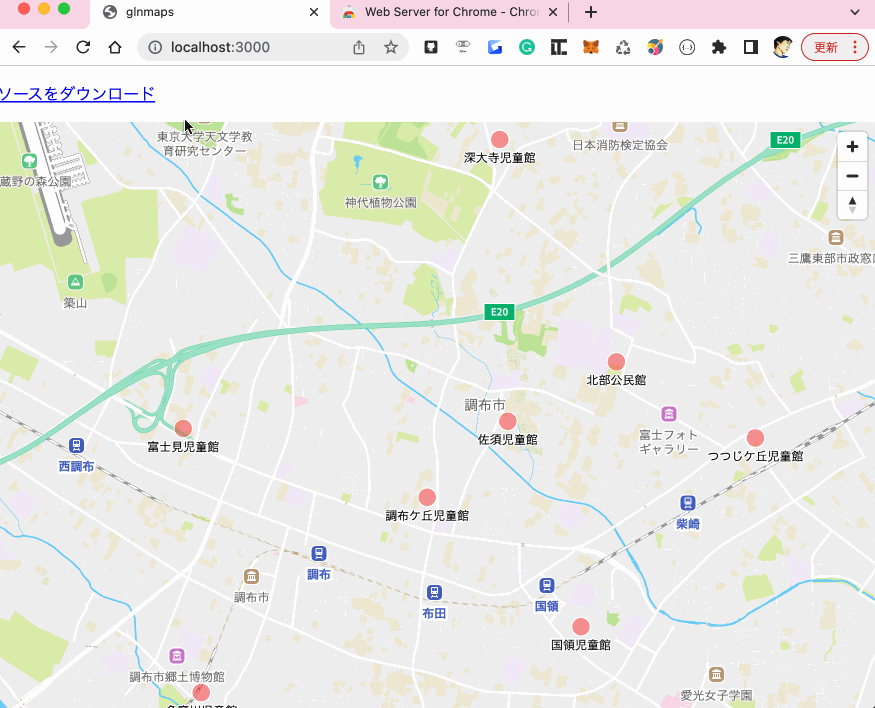This screenshot has width=875, height=708.
Task: Click the 調布 station icon
Action: click(x=319, y=553)
